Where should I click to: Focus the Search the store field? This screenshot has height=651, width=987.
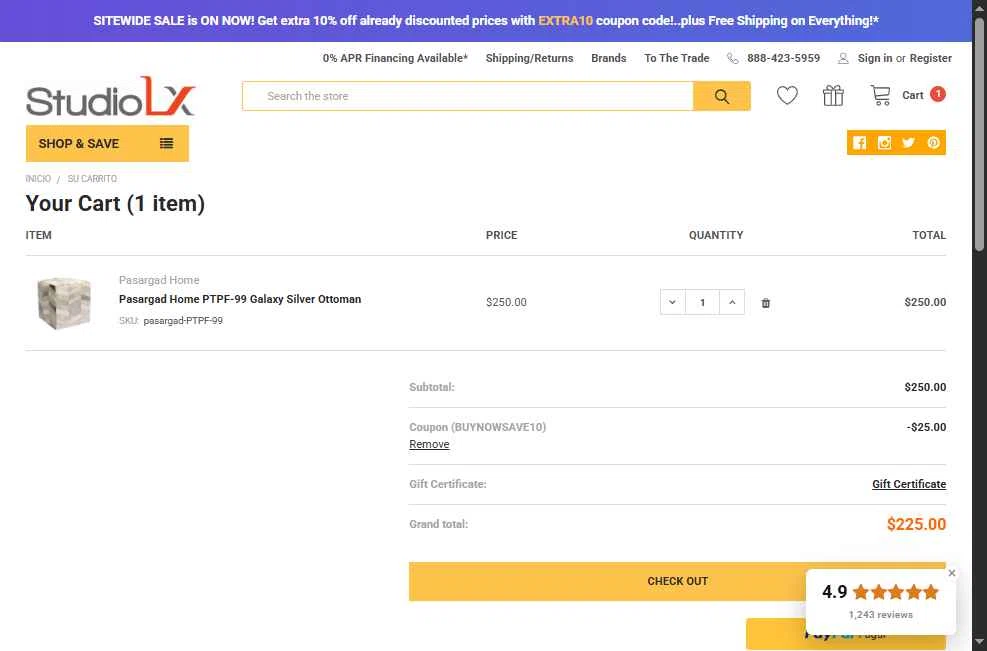(468, 96)
